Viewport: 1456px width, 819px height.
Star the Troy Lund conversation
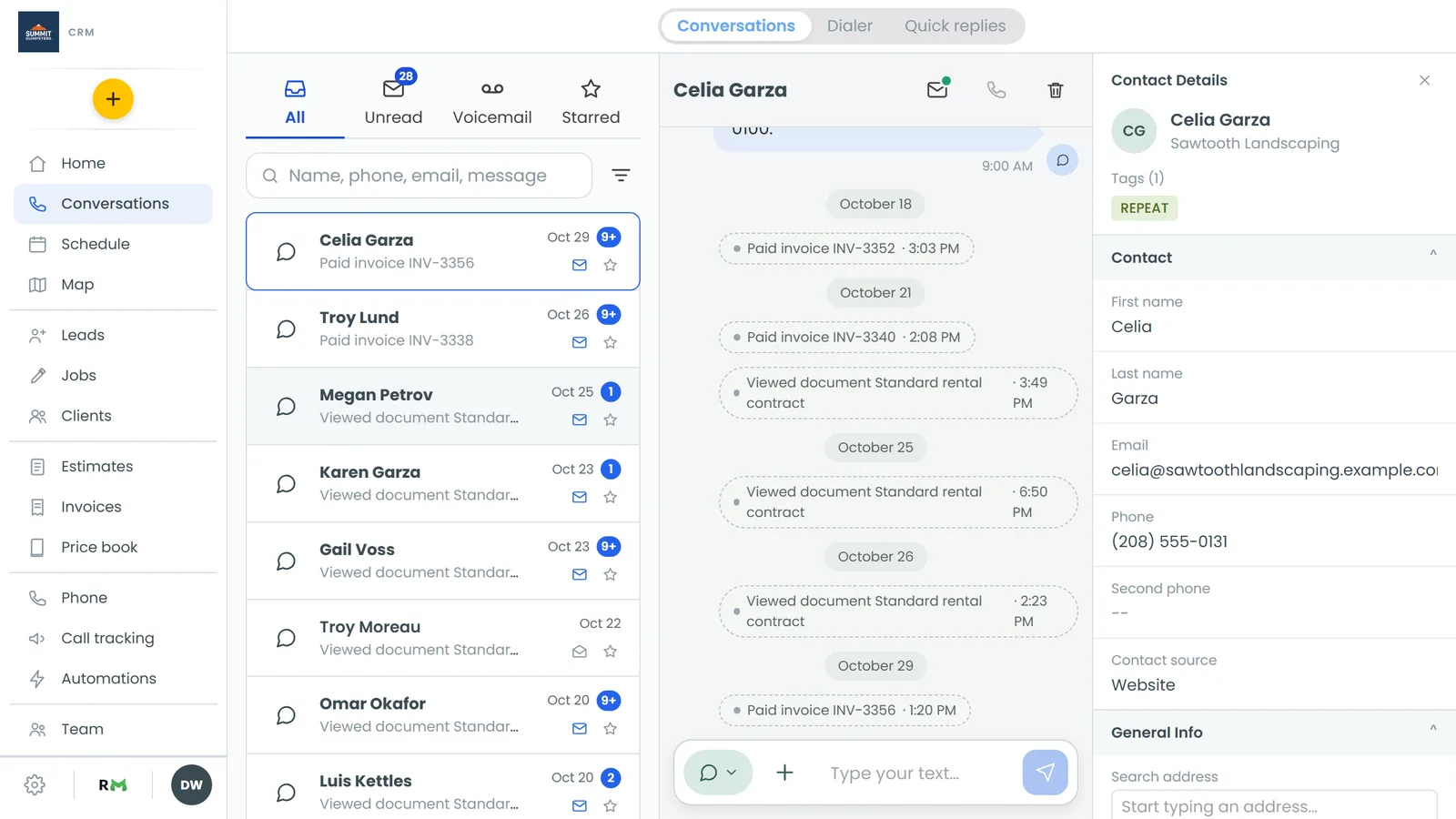pyautogui.click(x=611, y=342)
